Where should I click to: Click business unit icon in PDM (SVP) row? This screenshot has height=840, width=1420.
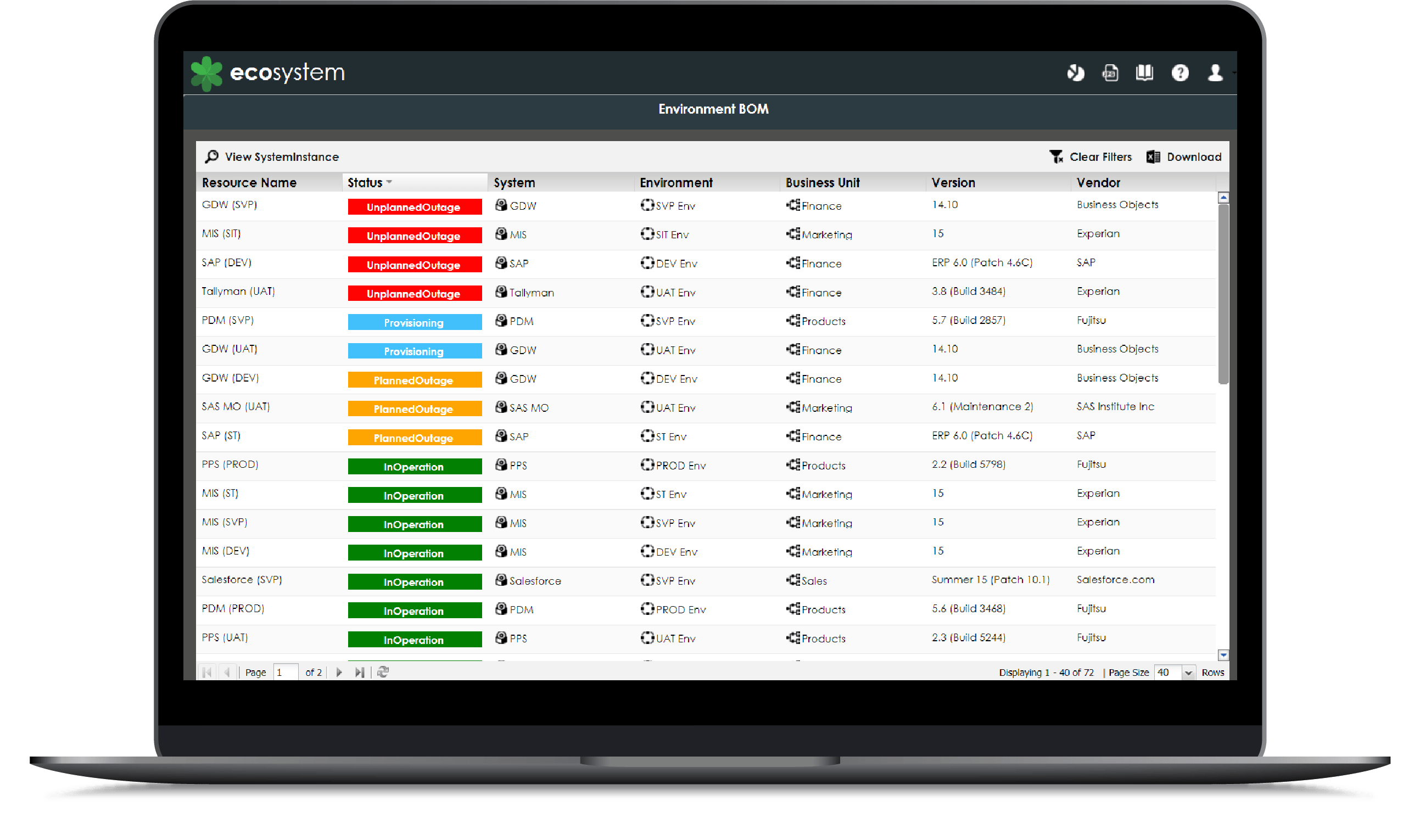[x=793, y=321]
